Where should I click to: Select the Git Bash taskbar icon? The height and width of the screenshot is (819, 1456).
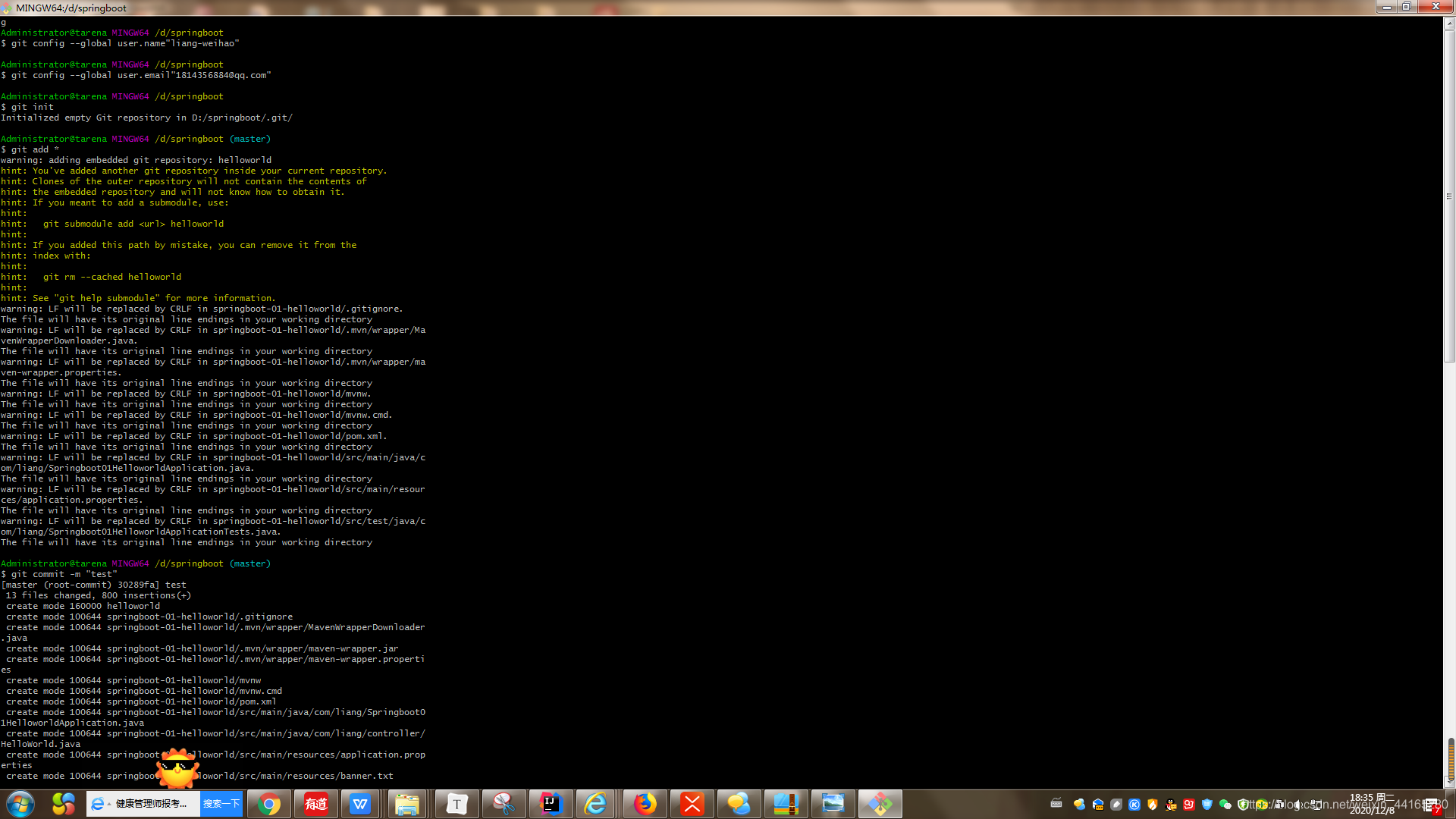pos(880,804)
